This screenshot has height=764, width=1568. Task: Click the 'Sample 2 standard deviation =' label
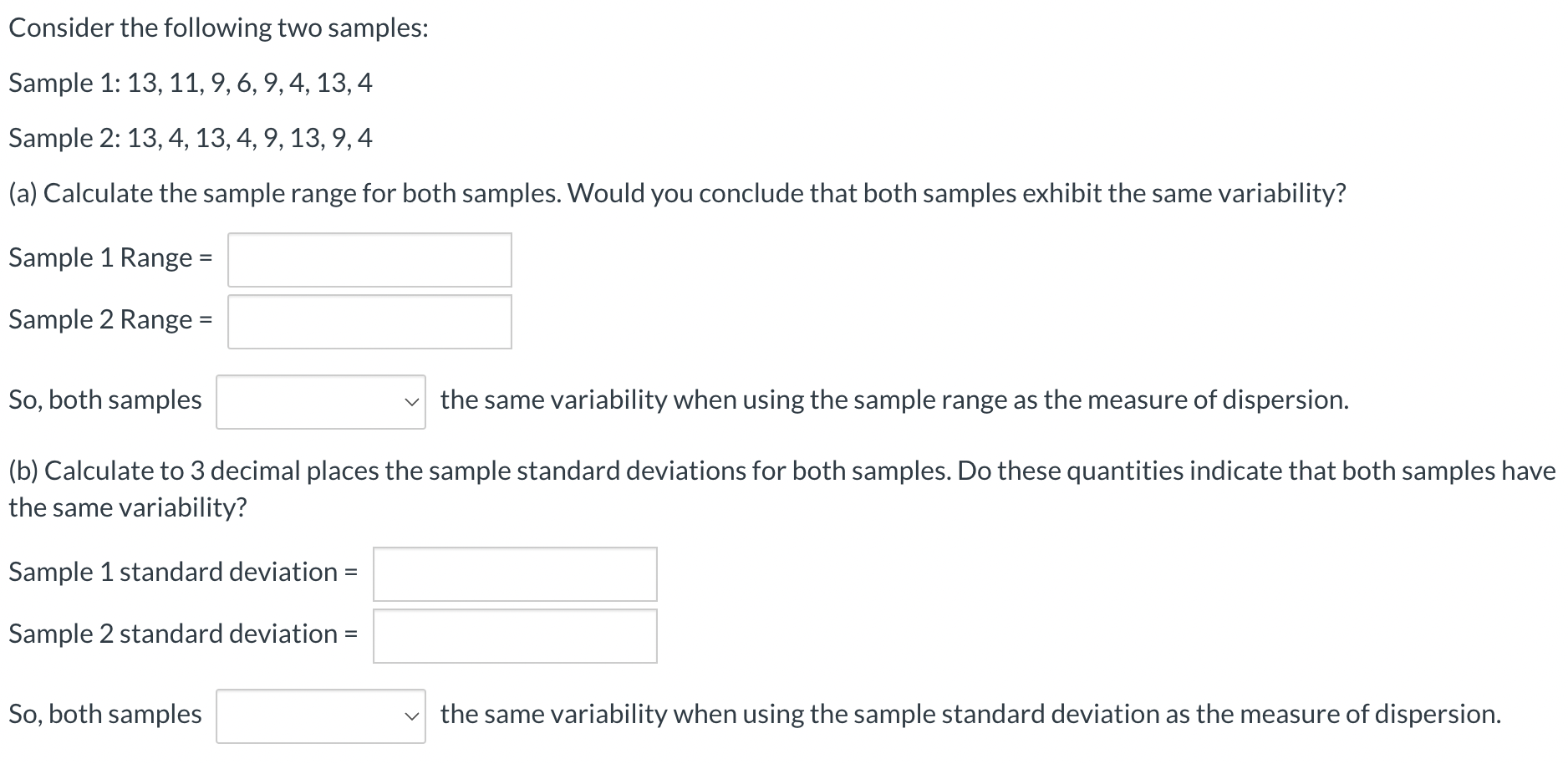click(x=183, y=634)
